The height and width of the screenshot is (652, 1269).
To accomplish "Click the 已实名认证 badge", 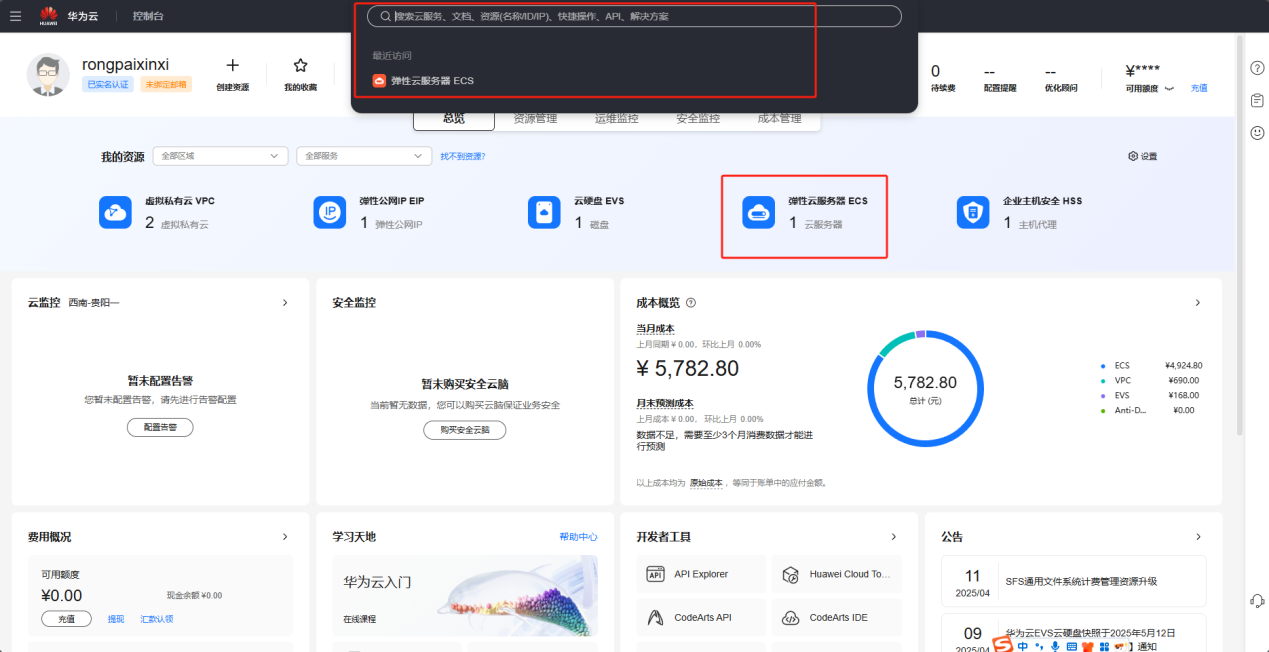I will pos(108,85).
